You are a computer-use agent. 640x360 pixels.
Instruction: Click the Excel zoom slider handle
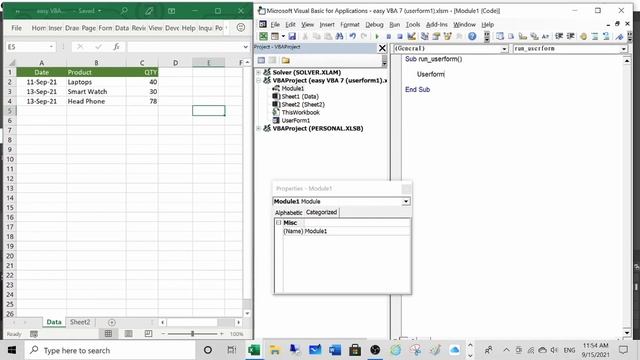coord(192,333)
